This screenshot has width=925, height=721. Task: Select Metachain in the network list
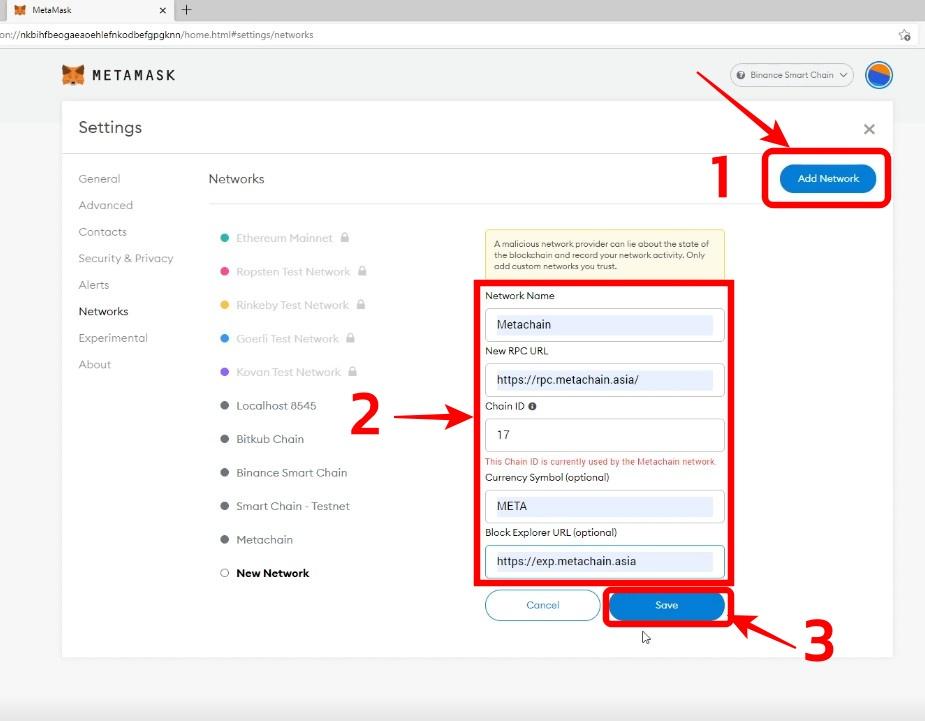(264, 540)
